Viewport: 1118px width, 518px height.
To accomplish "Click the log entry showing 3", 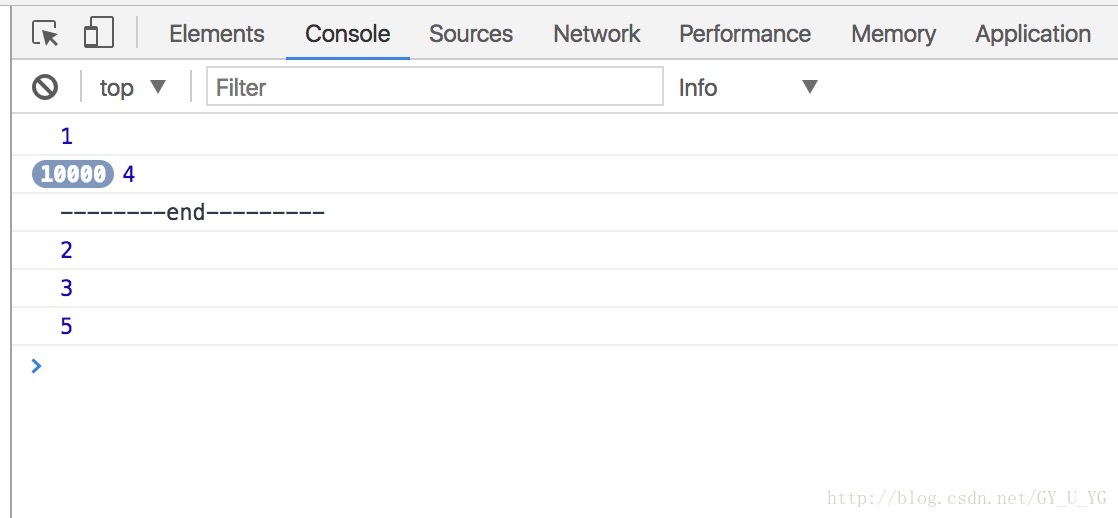I will point(66,288).
